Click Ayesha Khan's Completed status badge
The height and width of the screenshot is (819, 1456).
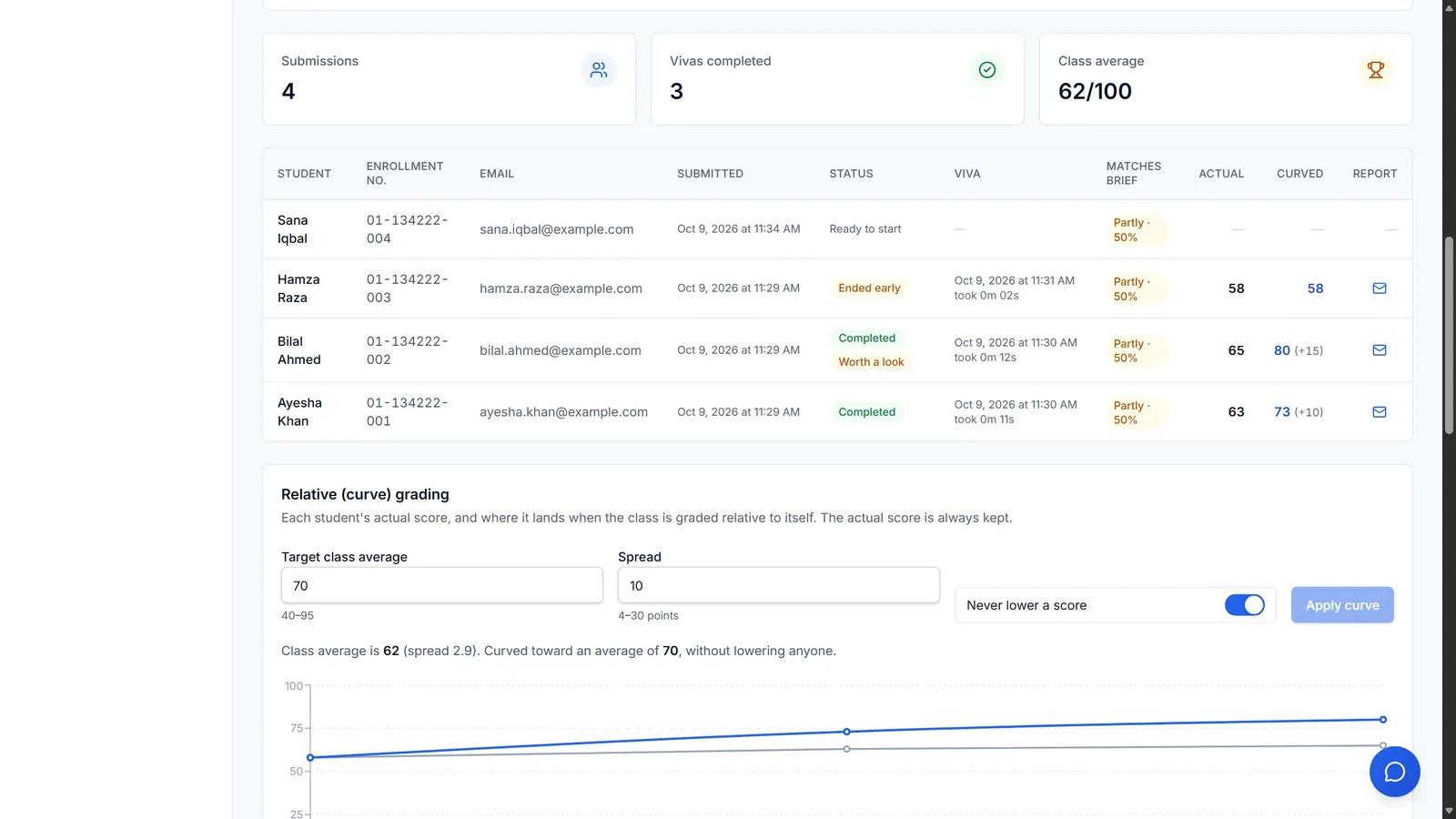(x=866, y=412)
